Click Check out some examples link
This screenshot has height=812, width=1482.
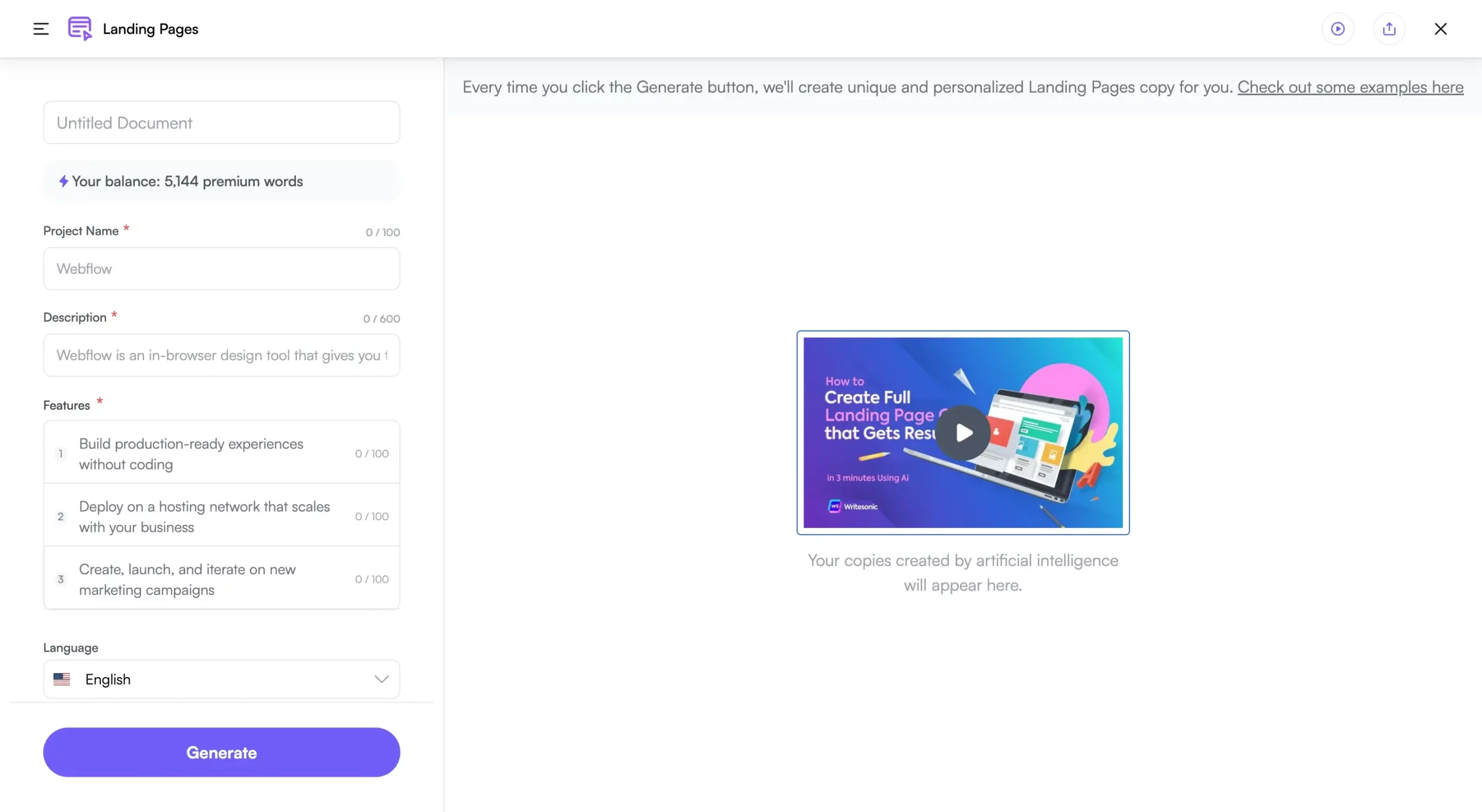[1350, 87]
